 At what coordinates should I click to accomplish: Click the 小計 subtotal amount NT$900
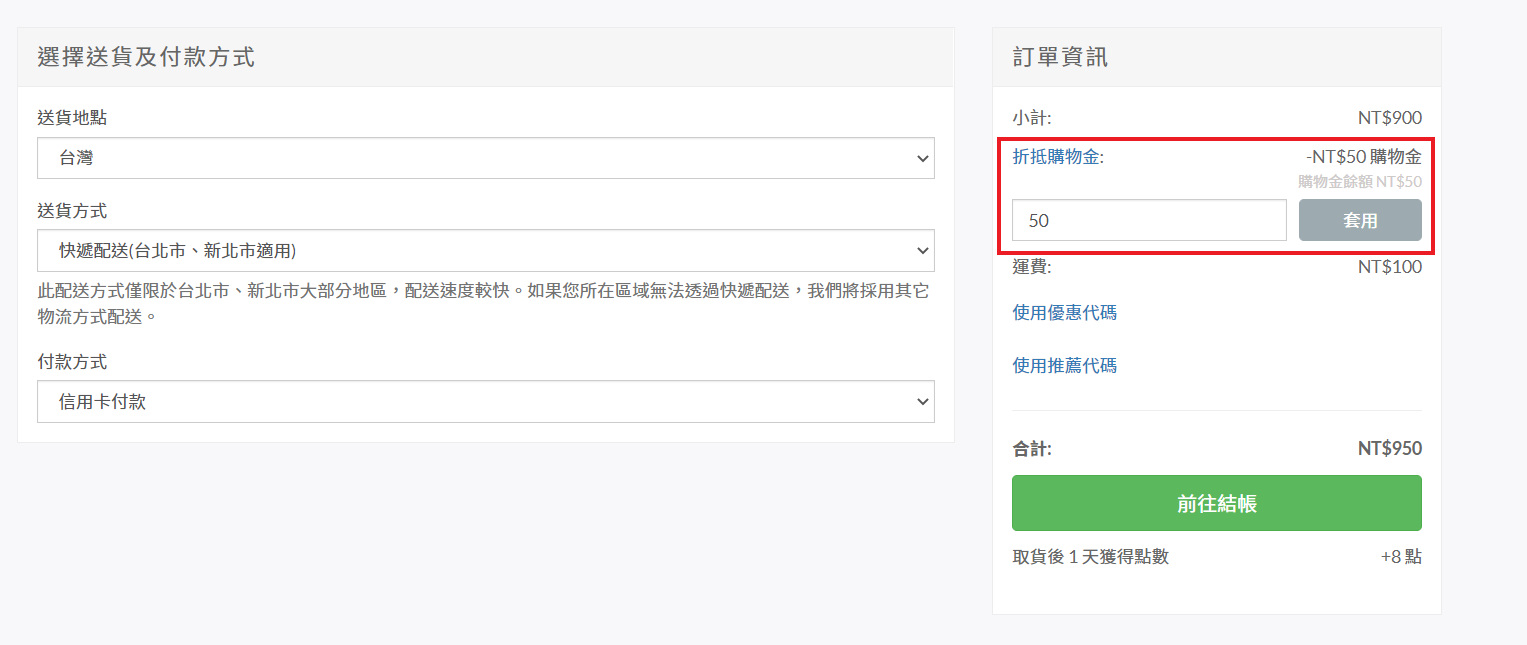(x=1389, y=118)
